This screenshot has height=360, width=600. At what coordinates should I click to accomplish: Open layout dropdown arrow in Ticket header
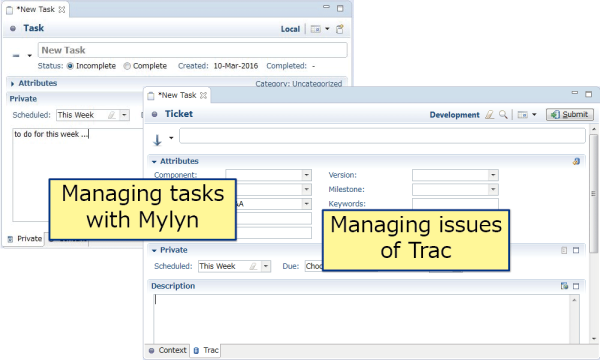tap(534, 114)
